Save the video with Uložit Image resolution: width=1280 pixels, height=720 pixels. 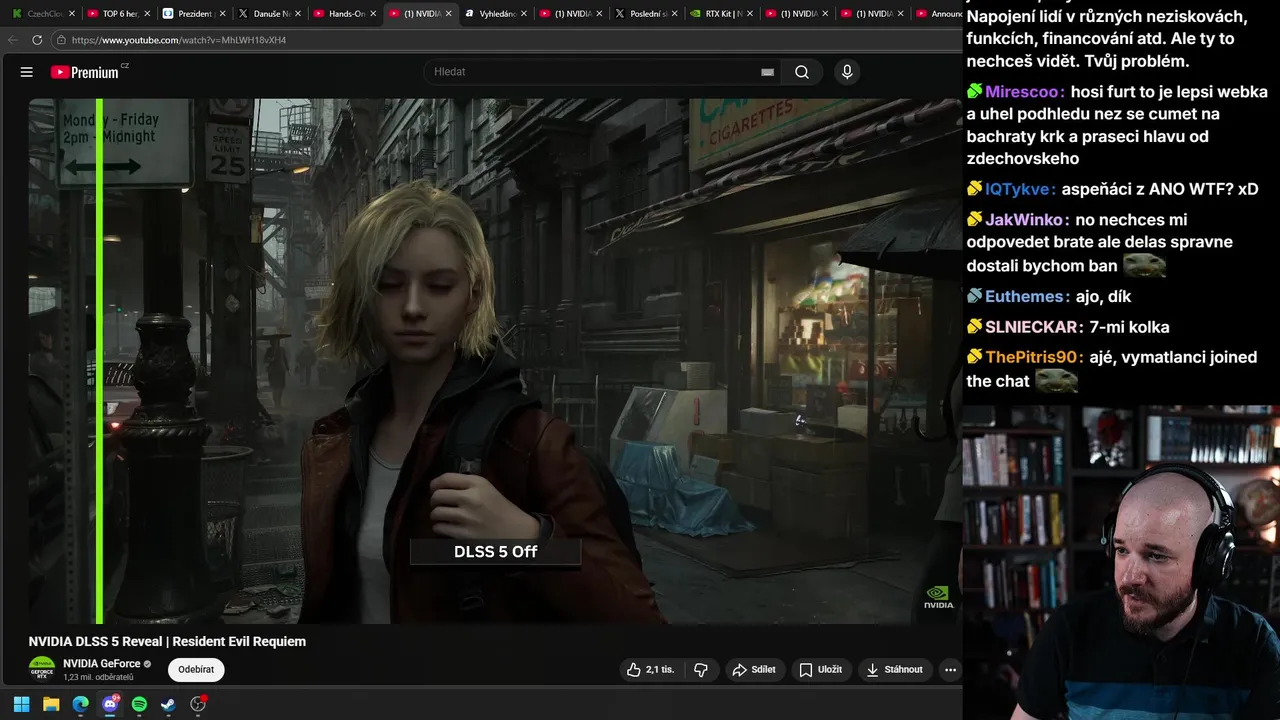coord(820,670)
